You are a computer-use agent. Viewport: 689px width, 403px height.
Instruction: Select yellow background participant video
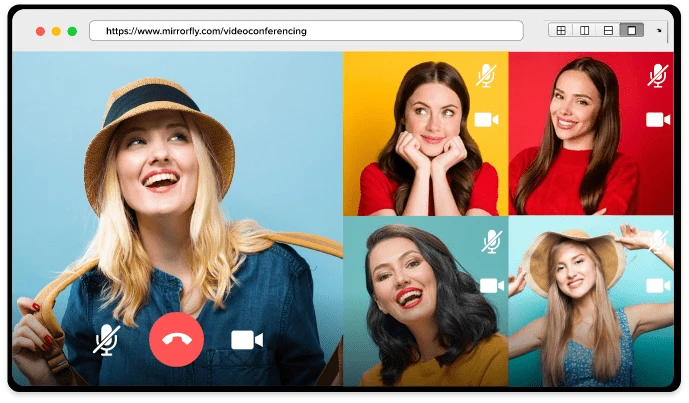pyautogui.click(x=425, y=134)
